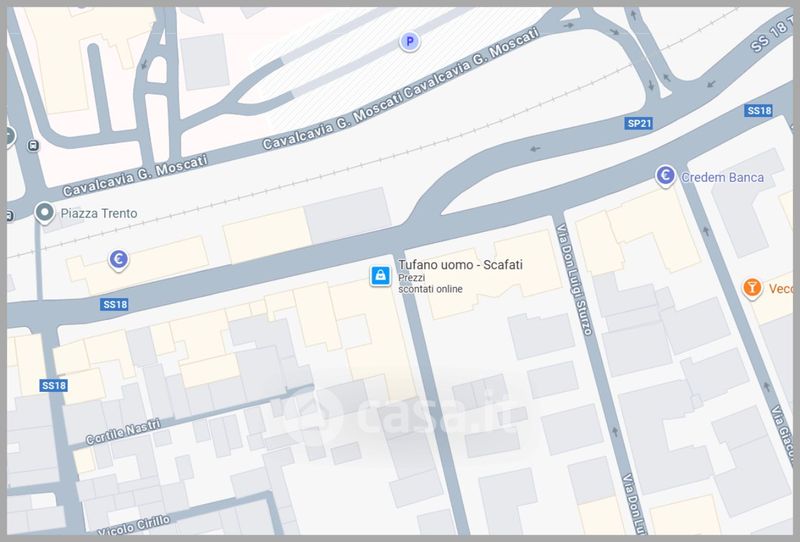Open the Tufano uomo - Scafati label
This screenshot has width=800, height=542.
click(x=460, y=265)
